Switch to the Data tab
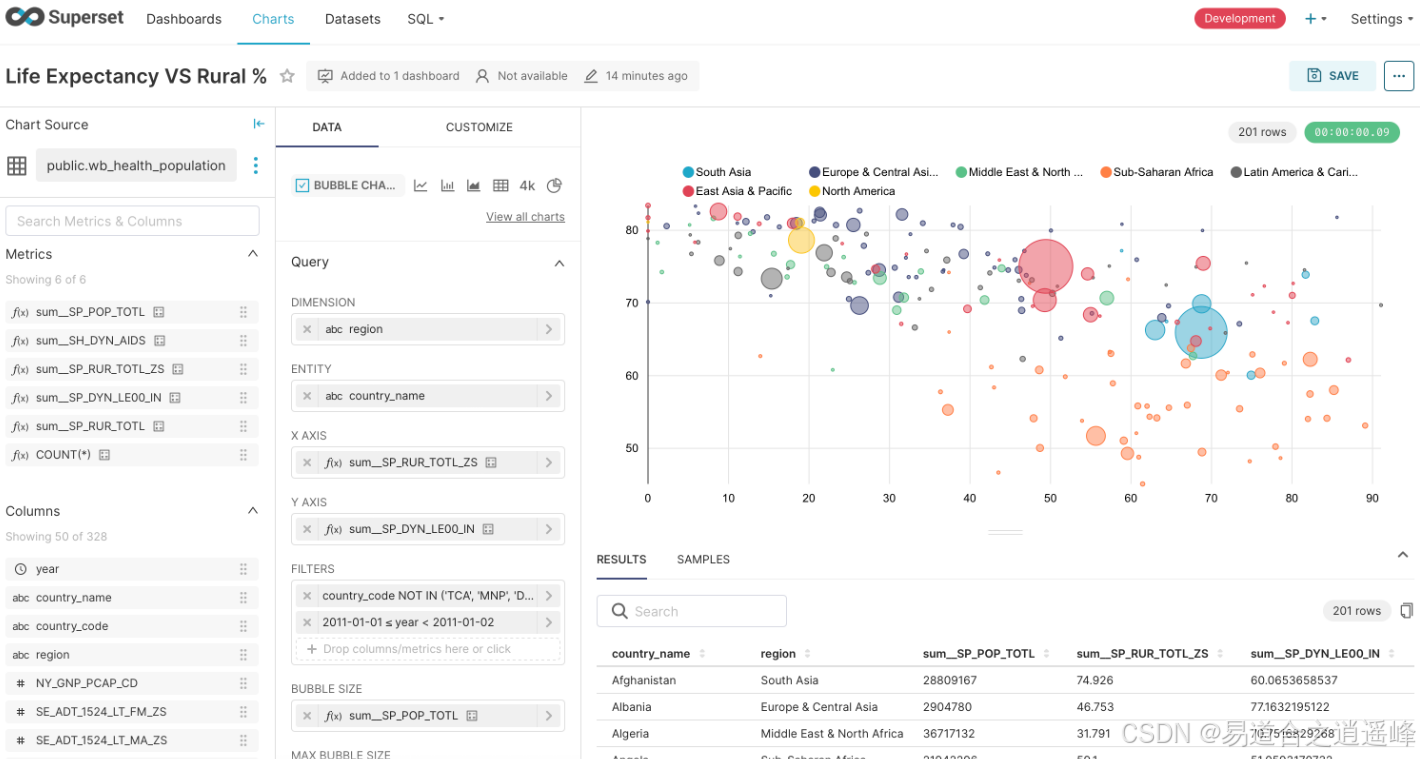 pyautogui.click(x=327, y=127)
